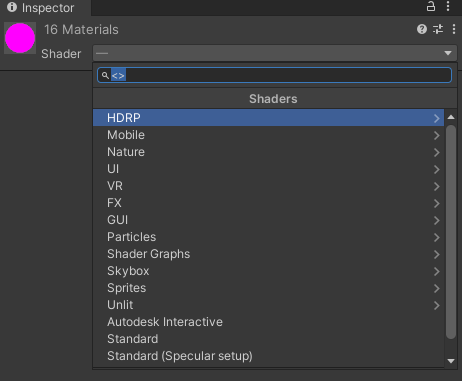Image resolution: width=462 pixels, height=381 pixels.
Task: Click the 16 Materials title text
Action: (81, 30)
